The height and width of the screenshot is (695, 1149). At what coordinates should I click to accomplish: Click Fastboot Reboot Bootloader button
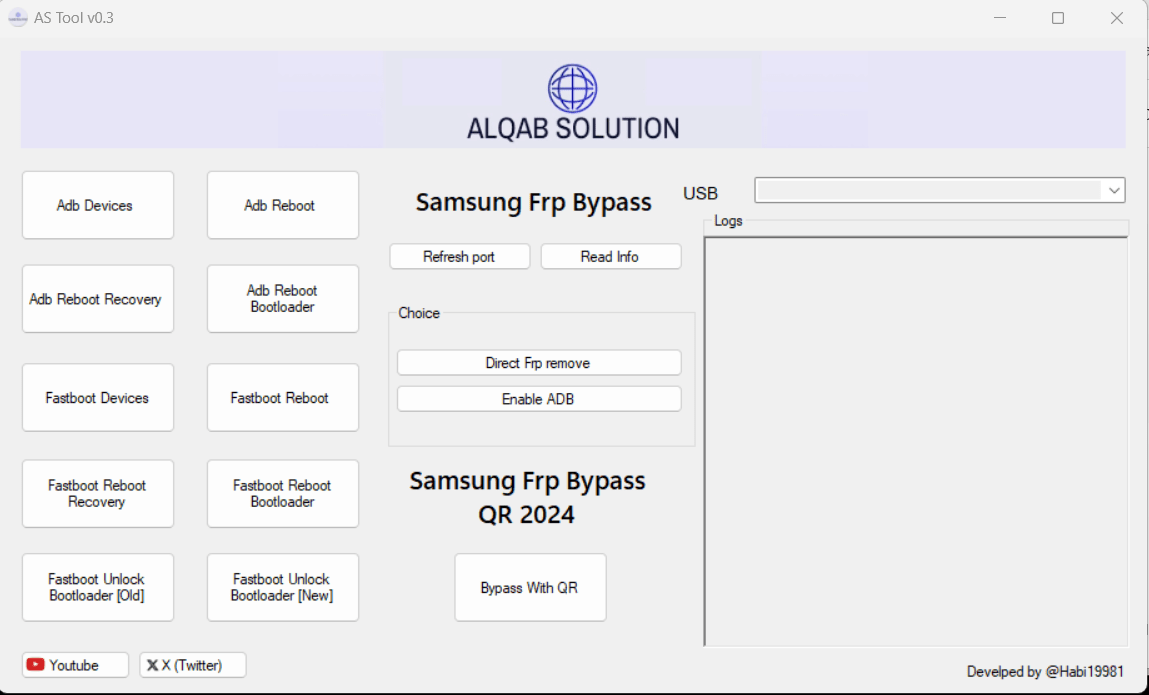pos(283,493)
